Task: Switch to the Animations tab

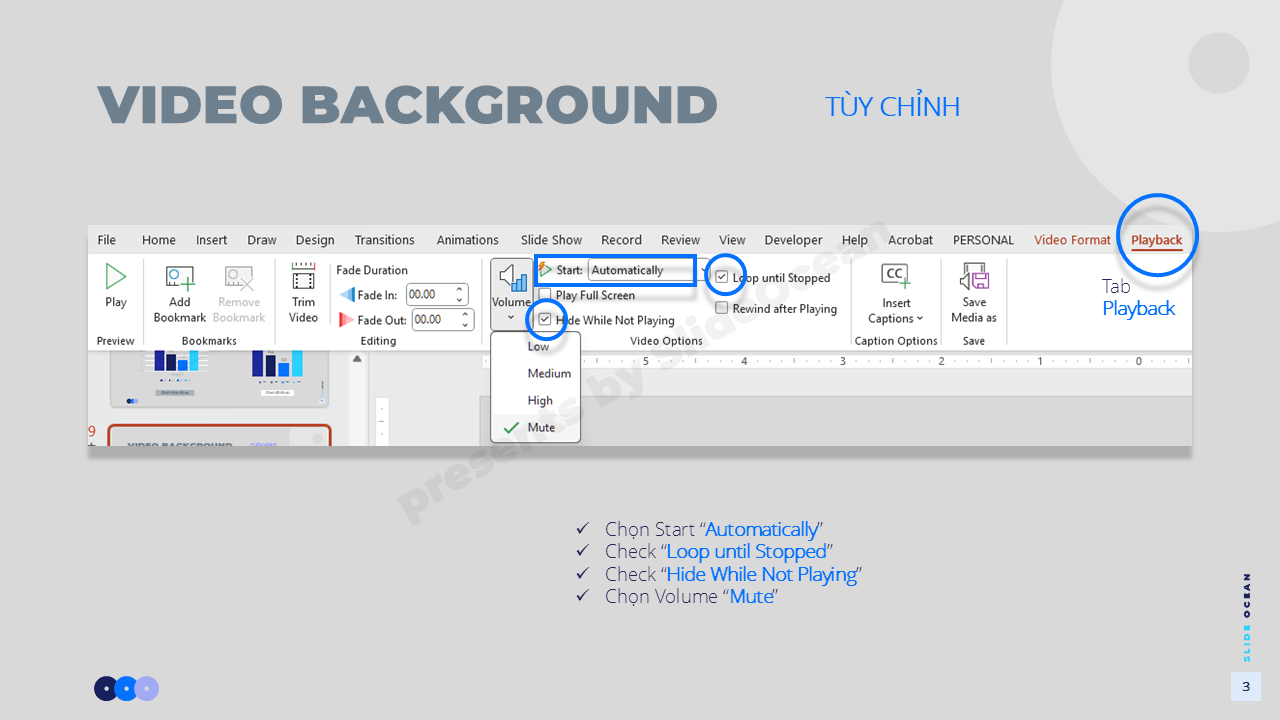Action: [468, 240]
